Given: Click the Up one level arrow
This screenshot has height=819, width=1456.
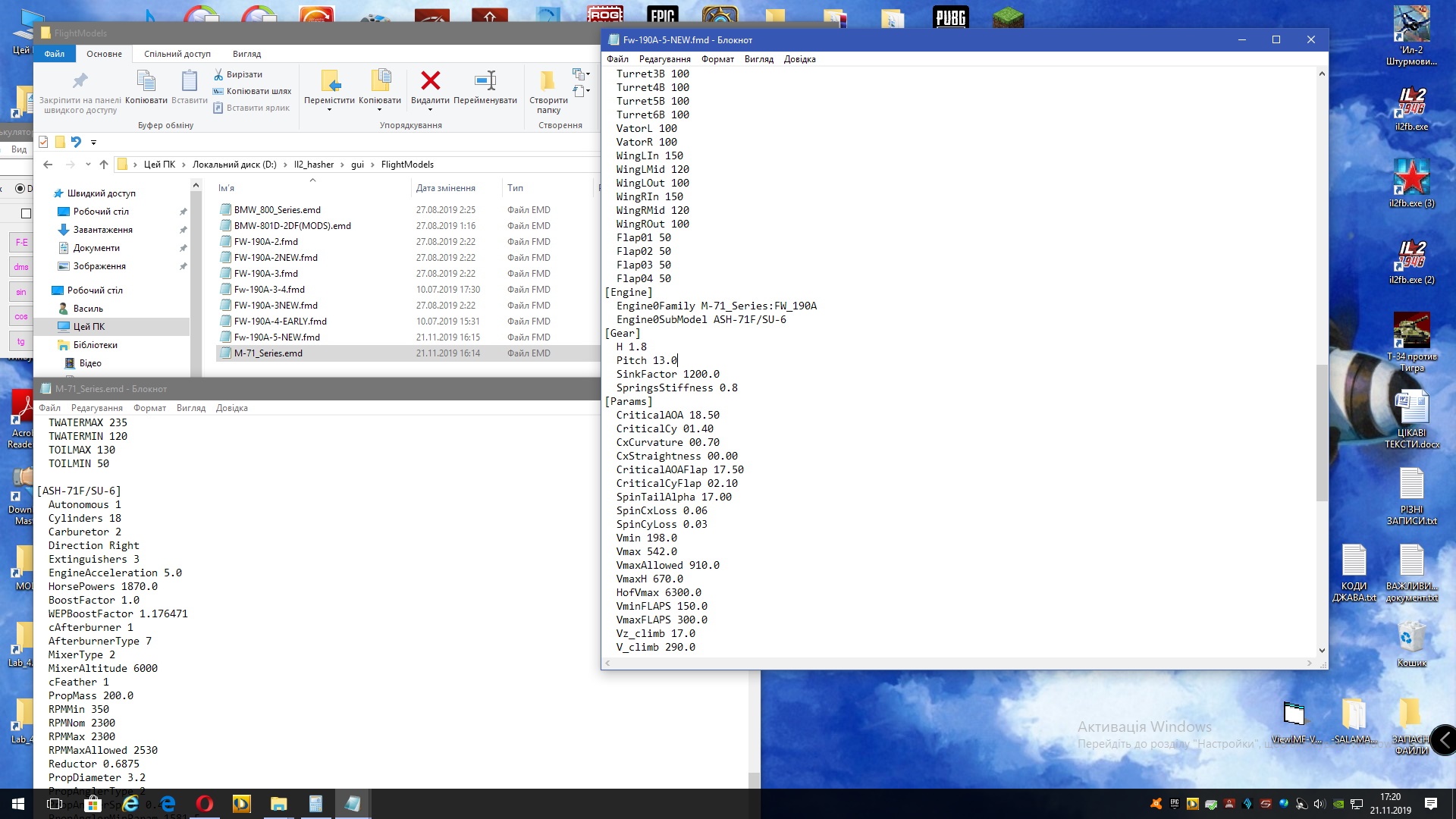Looking at the screenshot, I should pos(104,165).
